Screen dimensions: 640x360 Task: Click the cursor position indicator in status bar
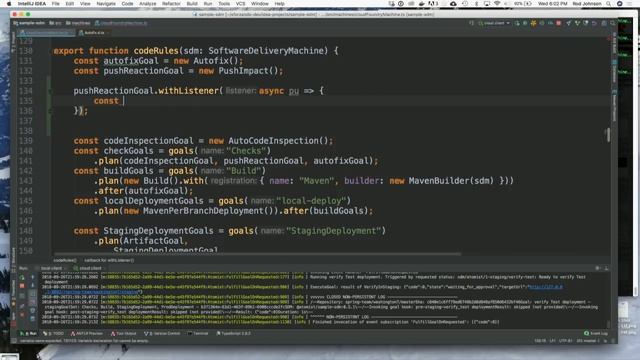coord(540,341)
